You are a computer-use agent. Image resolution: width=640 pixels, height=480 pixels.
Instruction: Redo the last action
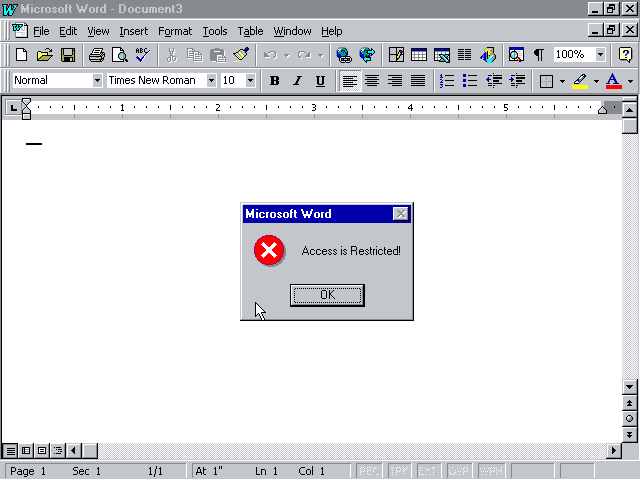[304, 55]
